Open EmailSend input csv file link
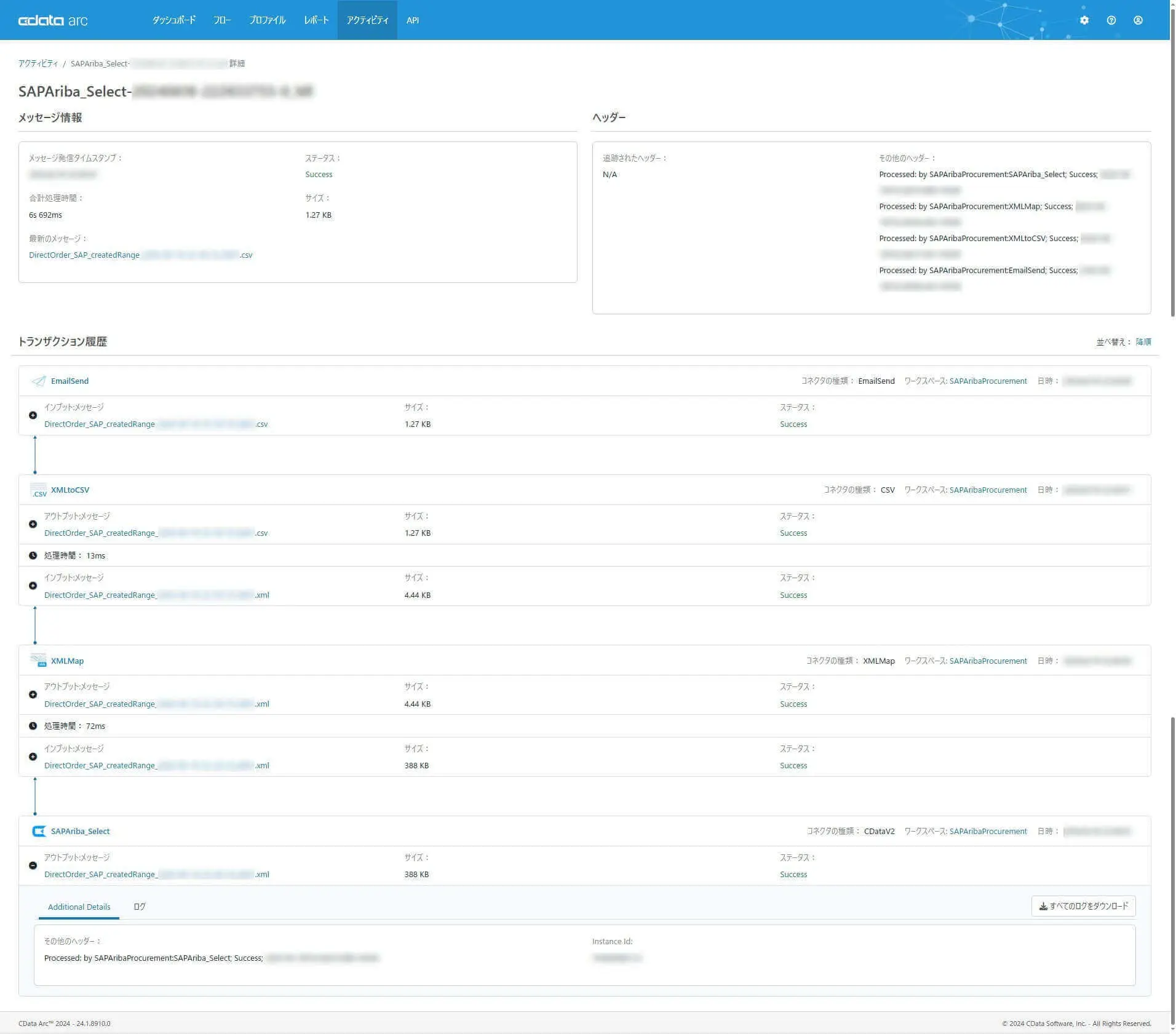This screenshot has height=1034, width=1176. pos(156,424)
